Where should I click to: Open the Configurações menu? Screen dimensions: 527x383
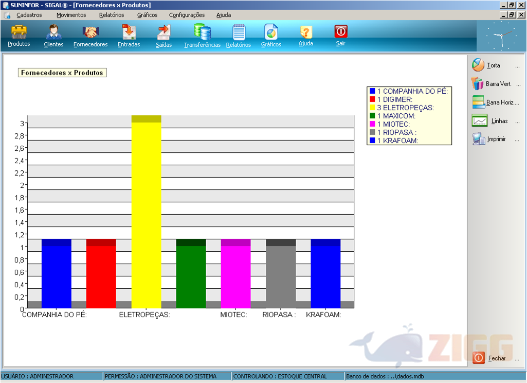187,15
